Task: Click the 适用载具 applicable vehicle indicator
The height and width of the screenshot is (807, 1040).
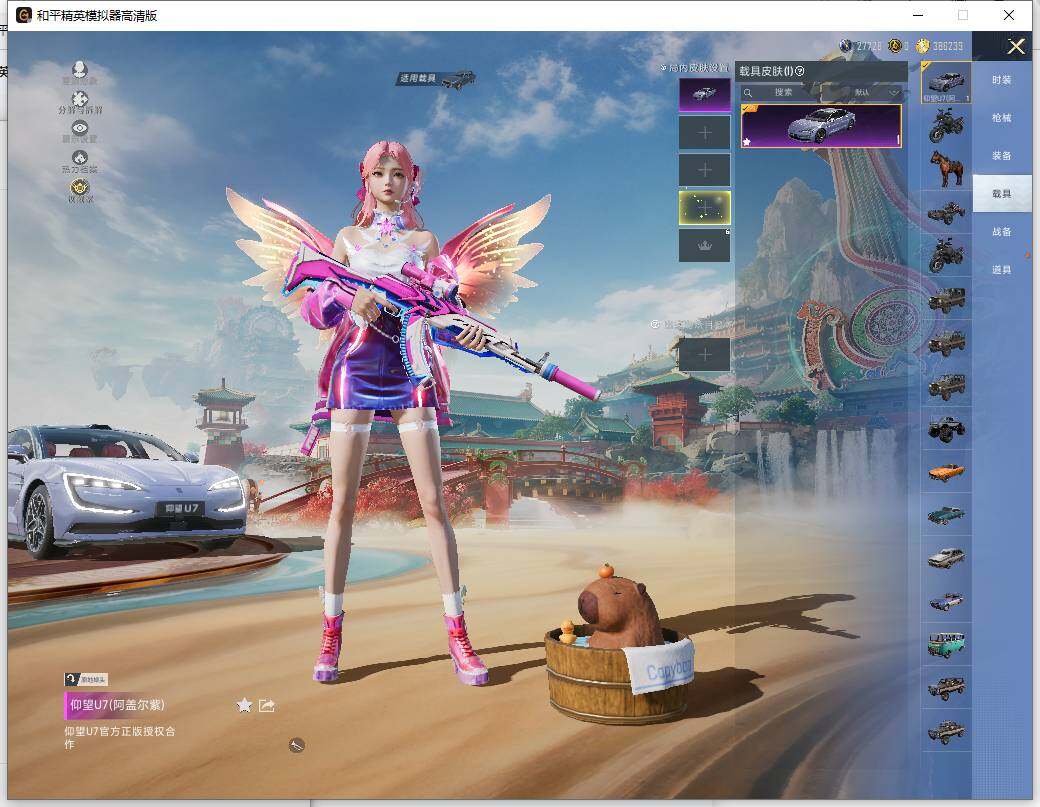Action: point(436,78)
